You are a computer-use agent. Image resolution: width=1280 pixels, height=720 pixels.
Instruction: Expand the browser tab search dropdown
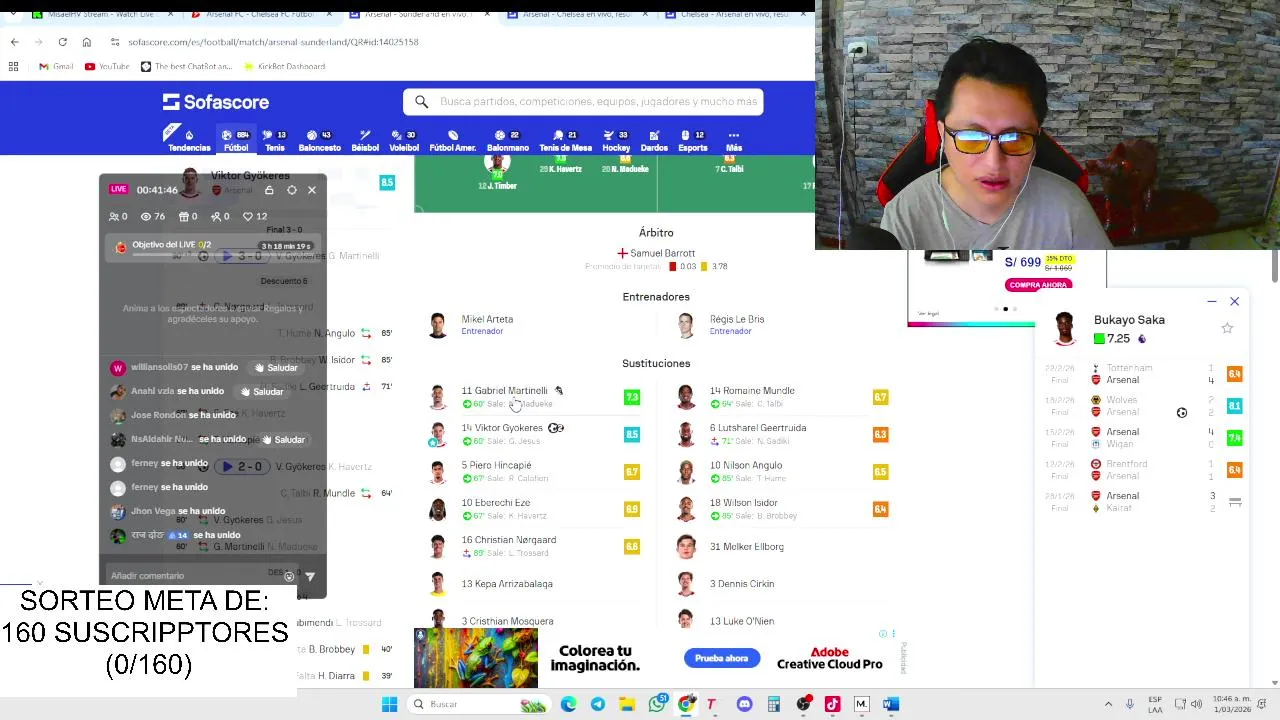[12, 14]
